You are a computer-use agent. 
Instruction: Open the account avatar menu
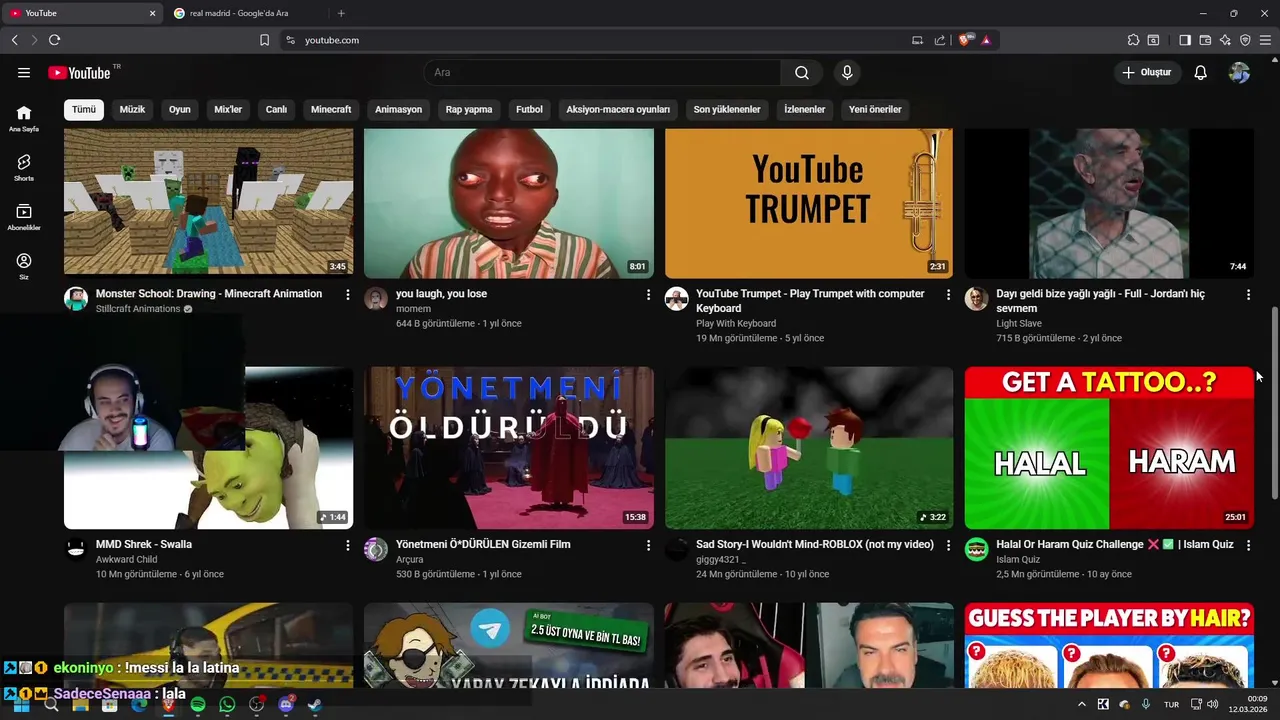click(x=1239, y=72)
